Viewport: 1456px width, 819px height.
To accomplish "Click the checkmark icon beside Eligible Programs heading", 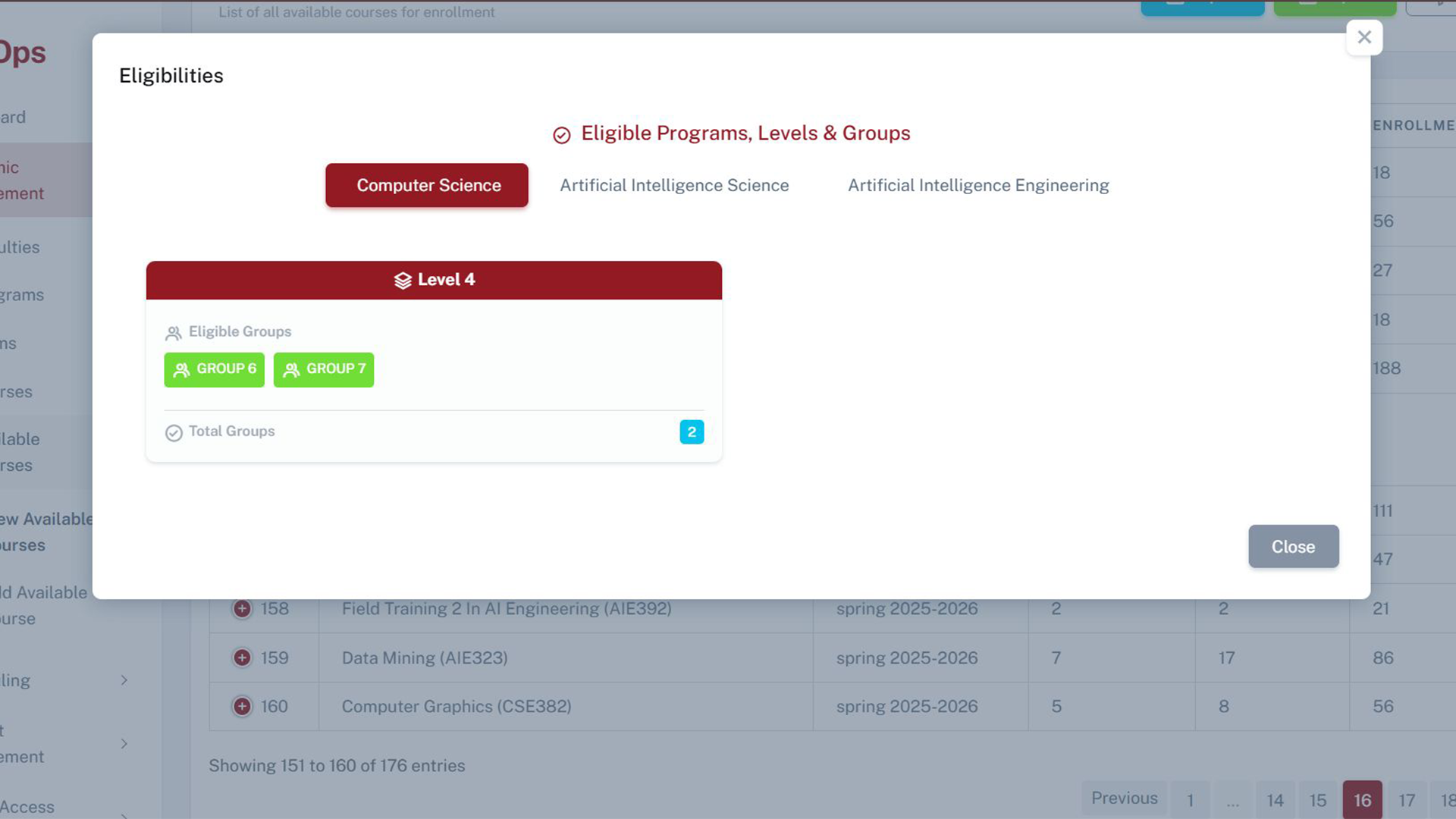I will point(561,135).
